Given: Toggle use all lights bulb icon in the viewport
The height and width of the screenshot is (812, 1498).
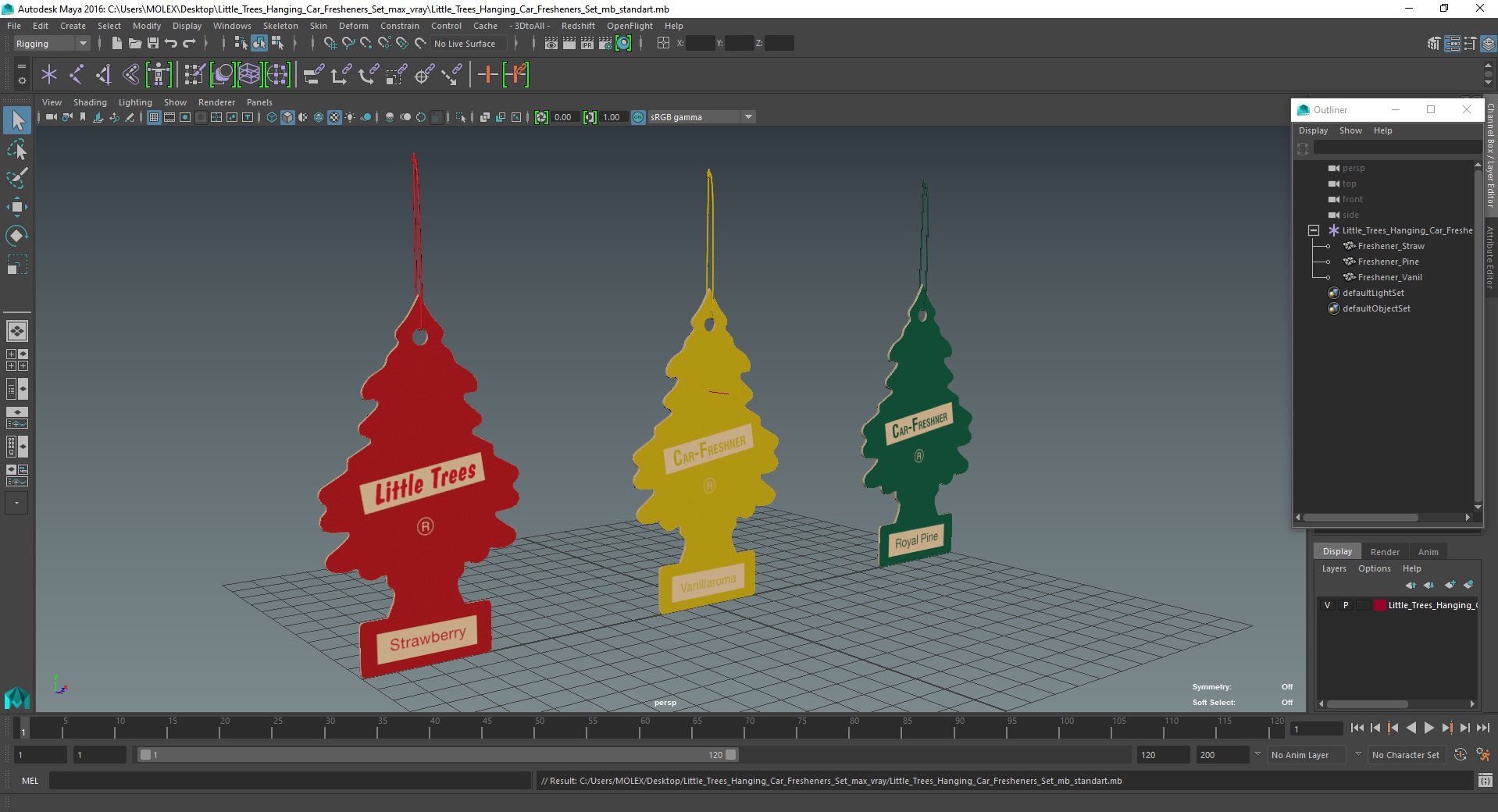Looking at the screenshot, I should point(350,117).
